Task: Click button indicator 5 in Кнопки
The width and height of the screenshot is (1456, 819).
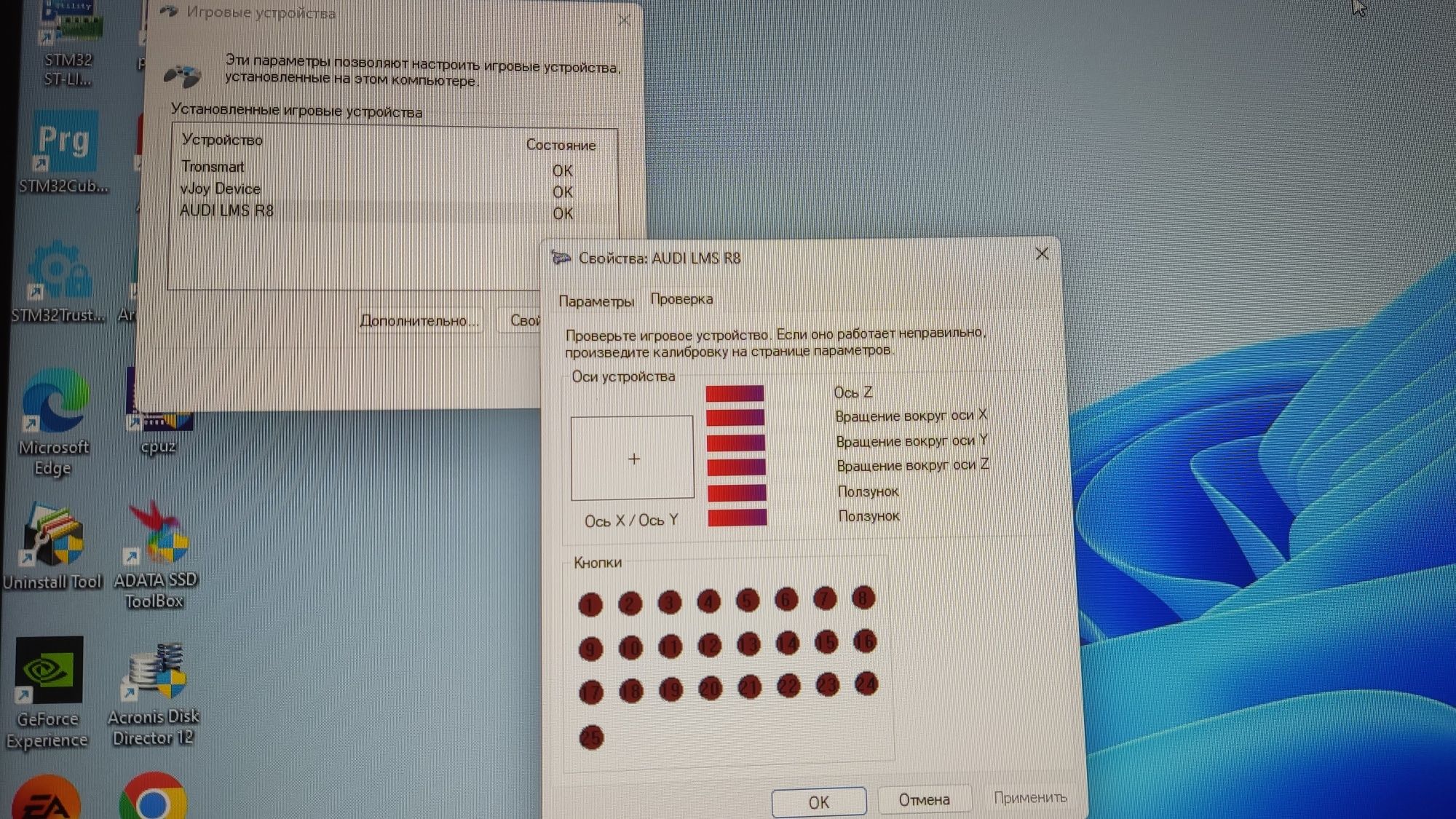Action: (748, 601)
